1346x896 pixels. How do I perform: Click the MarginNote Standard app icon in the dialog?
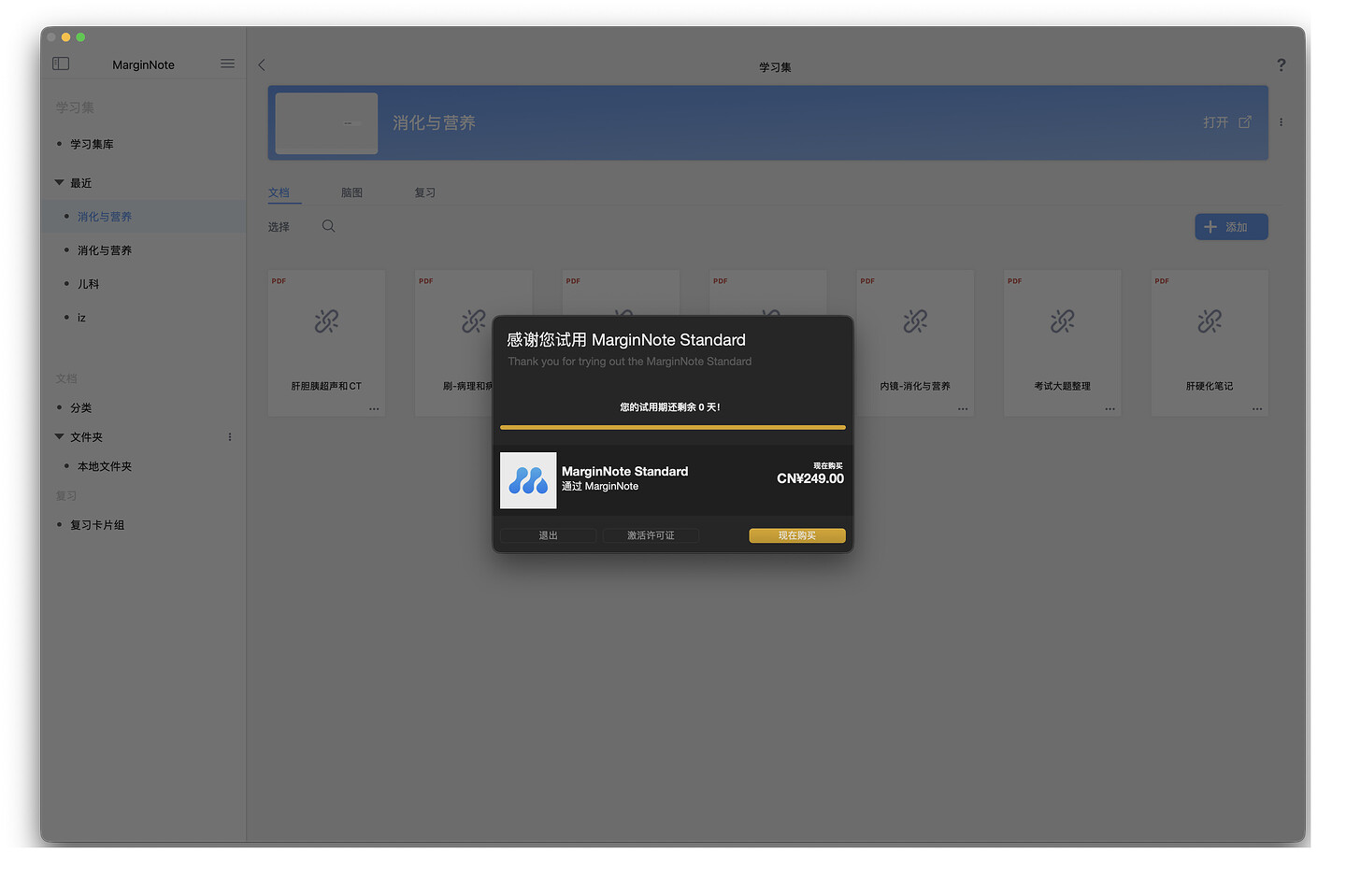(x=528, y=480)
